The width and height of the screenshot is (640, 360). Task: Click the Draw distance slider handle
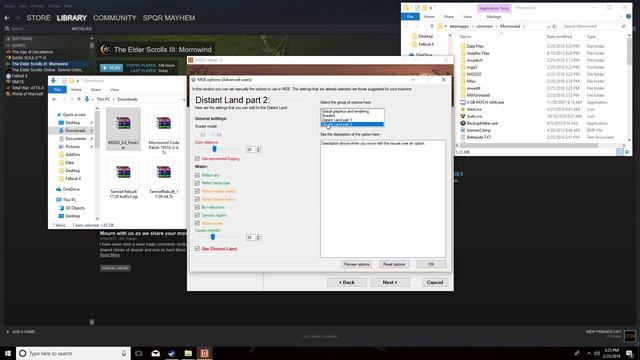(x=214, y=149)
